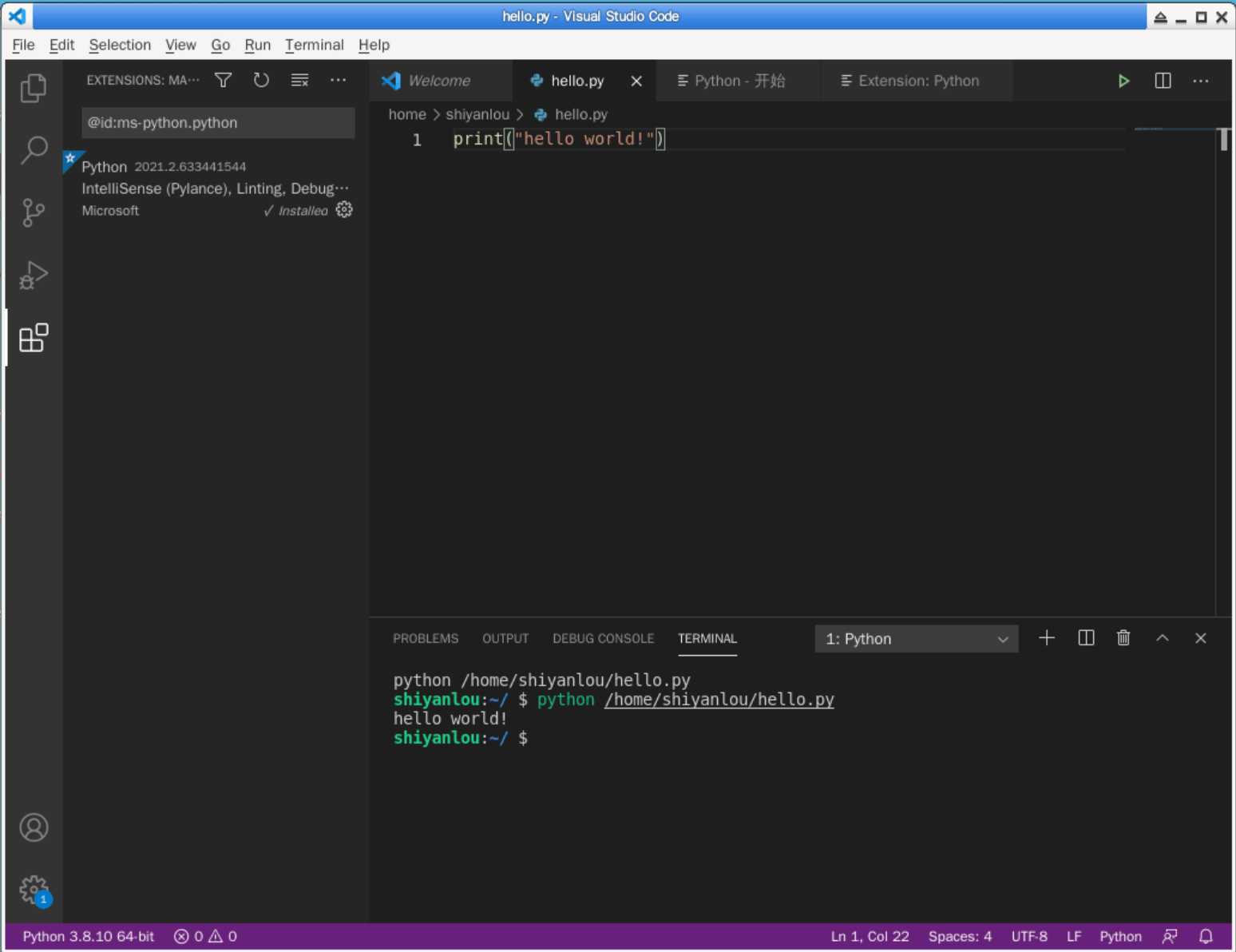Select terminal from the 1: Python dropdown

[x=916, y=639]
